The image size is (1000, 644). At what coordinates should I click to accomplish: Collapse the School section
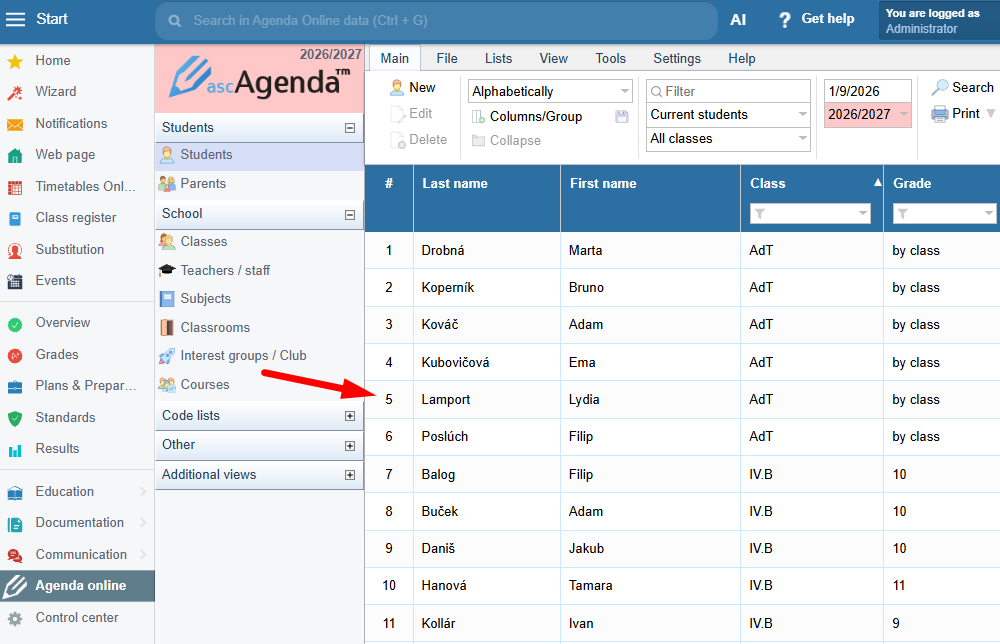coord(349,215)
